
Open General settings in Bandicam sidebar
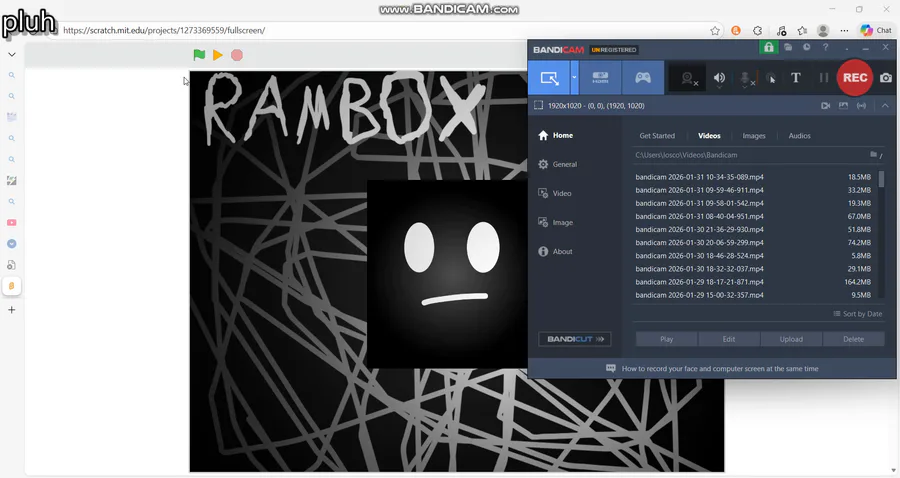557,164
